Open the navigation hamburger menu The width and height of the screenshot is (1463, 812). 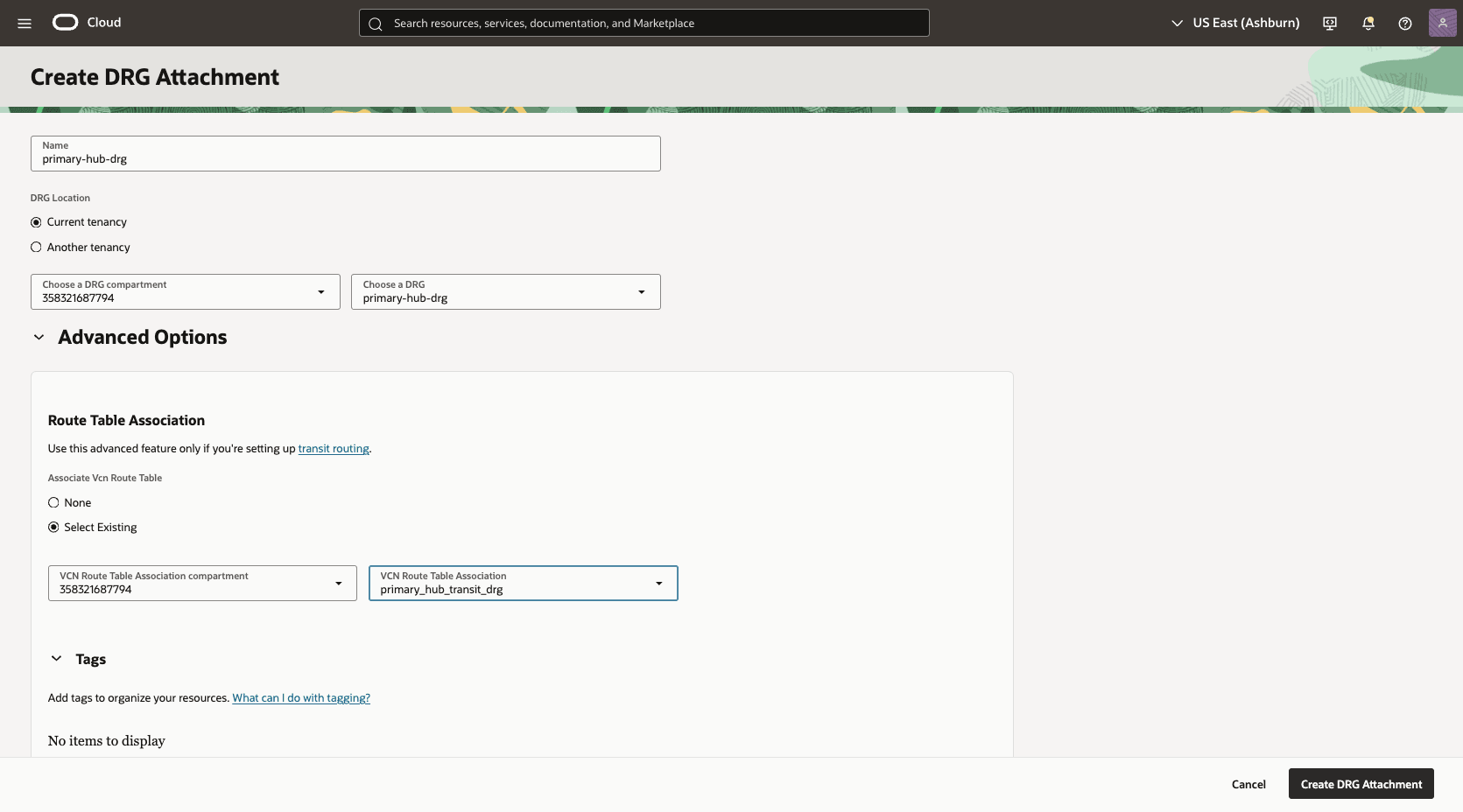[x=25, y=23]
